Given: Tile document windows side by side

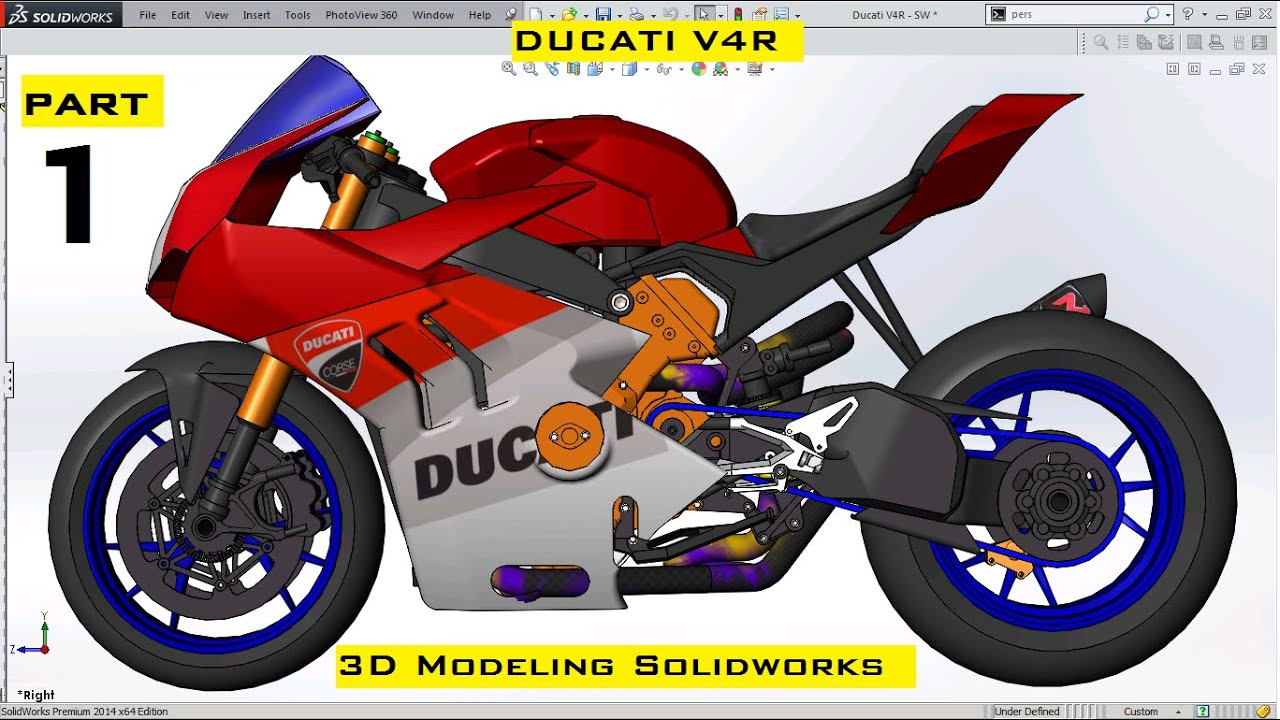Looking at the screenshot, I should pos(1172,69).
